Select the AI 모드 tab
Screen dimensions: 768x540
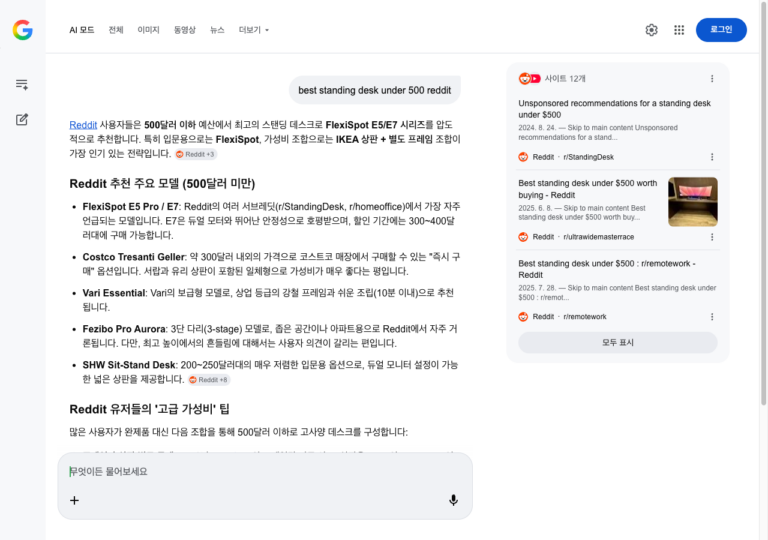tap(82, 30)
